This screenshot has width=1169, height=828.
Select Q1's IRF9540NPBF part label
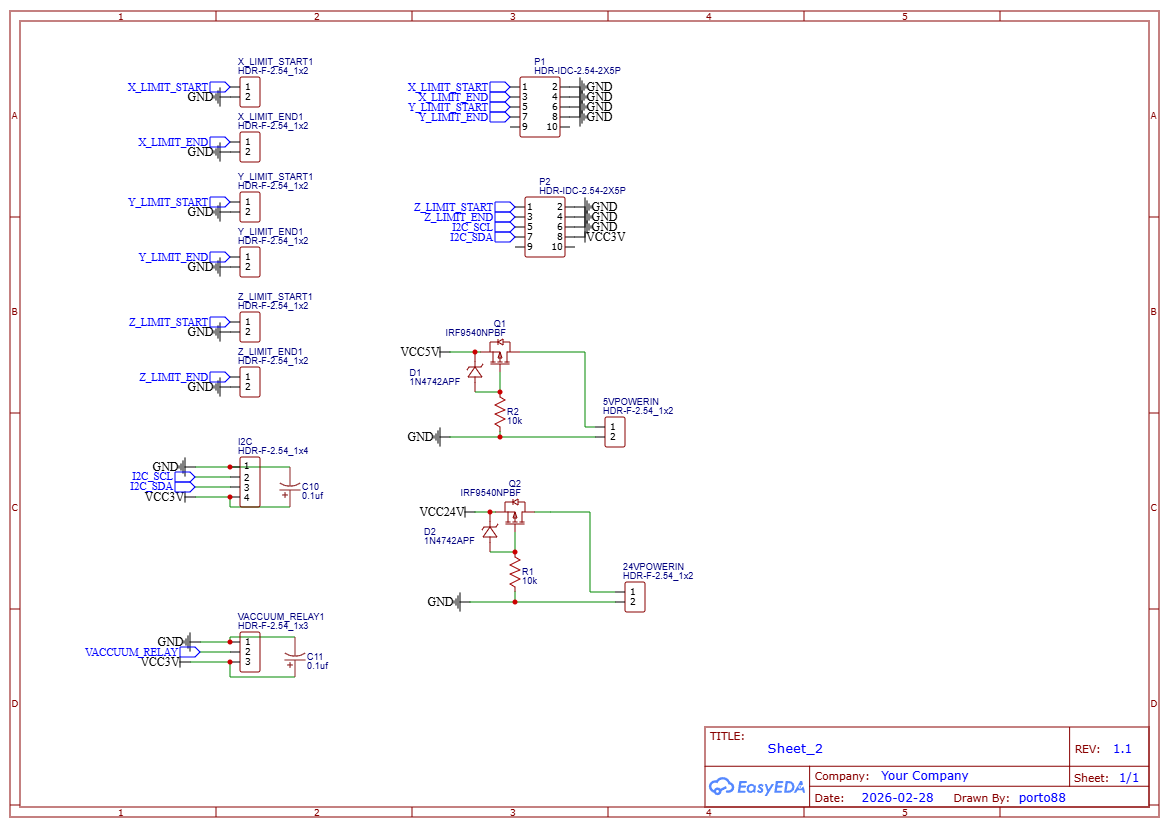pyautogui.click(x=476, y=333)
